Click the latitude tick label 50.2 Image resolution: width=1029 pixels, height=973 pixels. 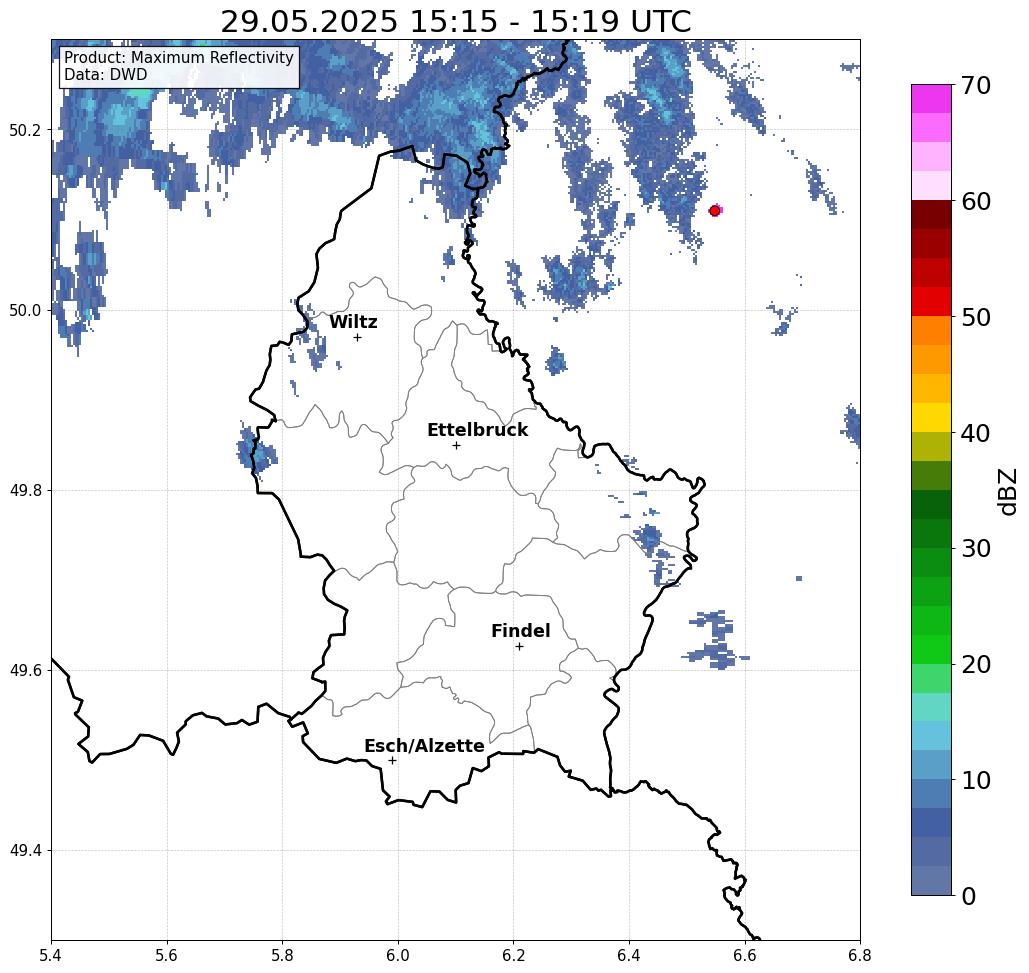[x=25, y=131]
